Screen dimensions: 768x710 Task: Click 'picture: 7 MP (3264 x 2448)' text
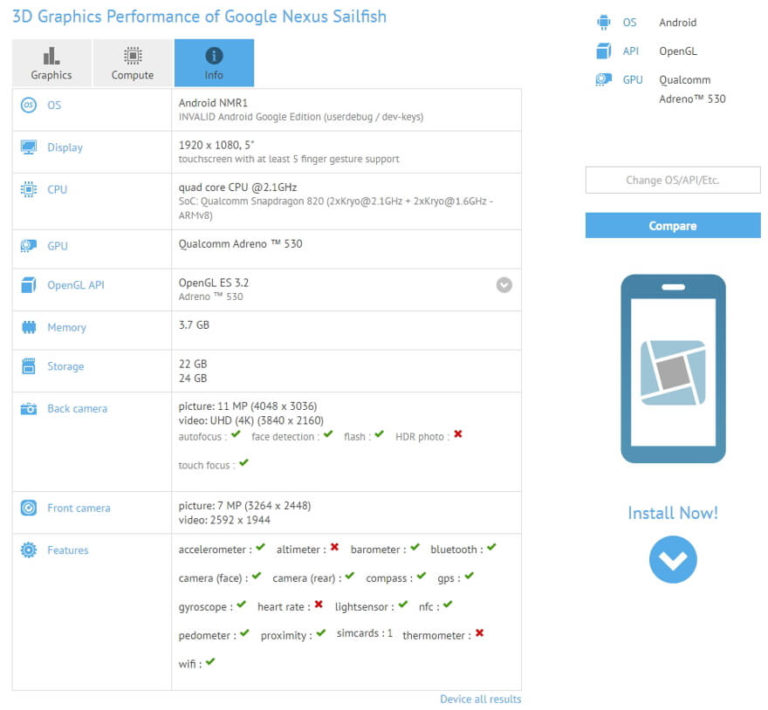coord(244,506)
